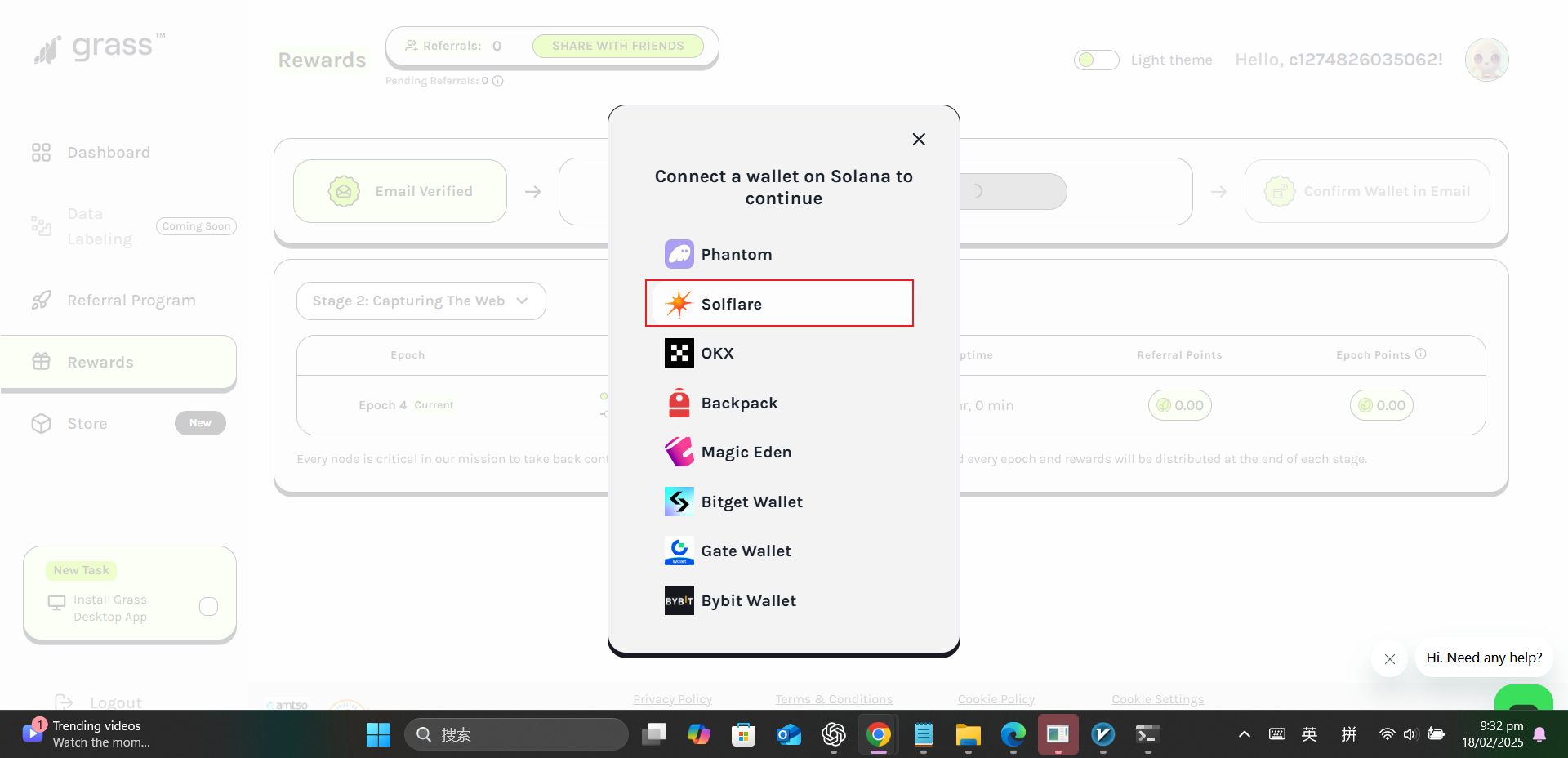Open Notepad from taskbar
The width and height of the screenshot is (1568, 758).
(924, 734)
